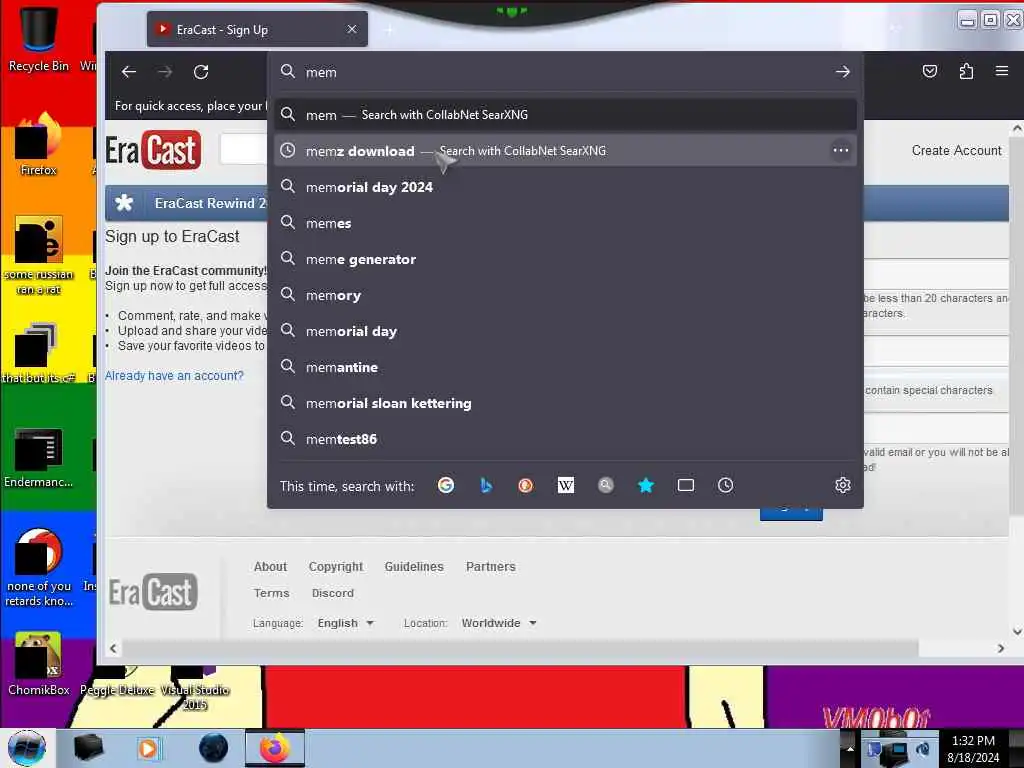Viewport: 1024px width, 768px height.
Task: Reload the page with the refresh icon
Action: 201,72
